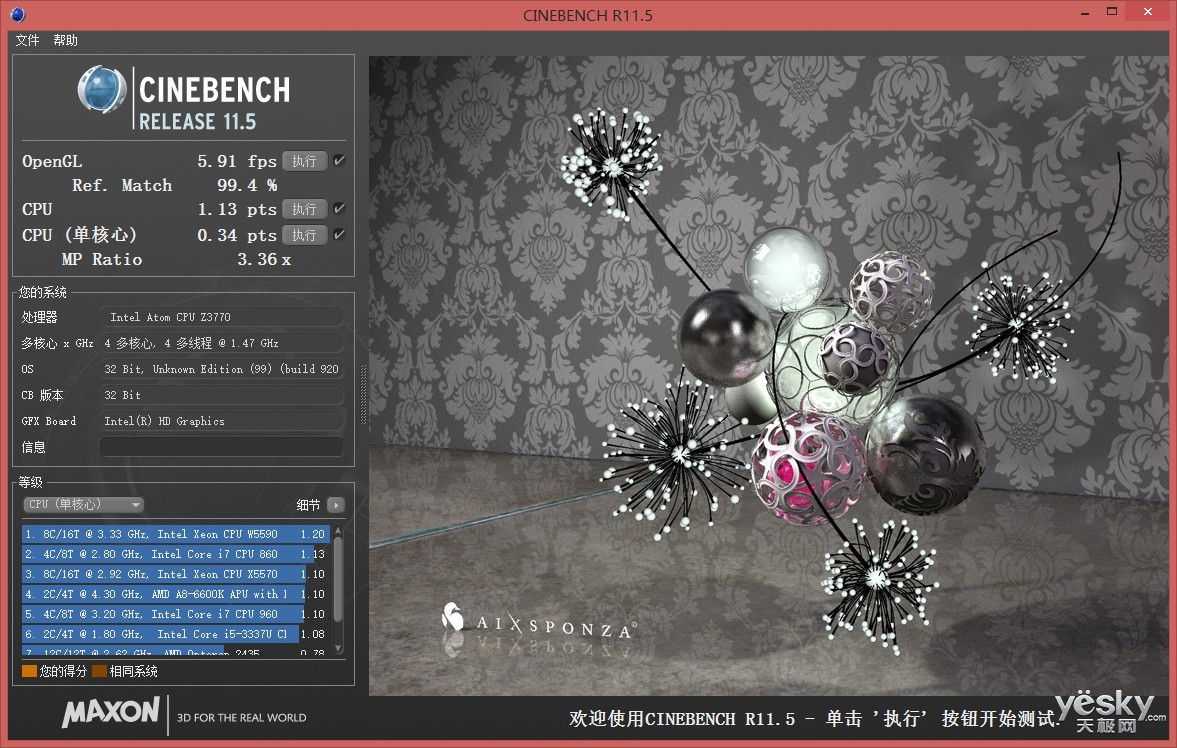Viewport: 1177px width, 748px height.
Task: Click the OpenGL score 5.91 fps
Action: [236, 161]
